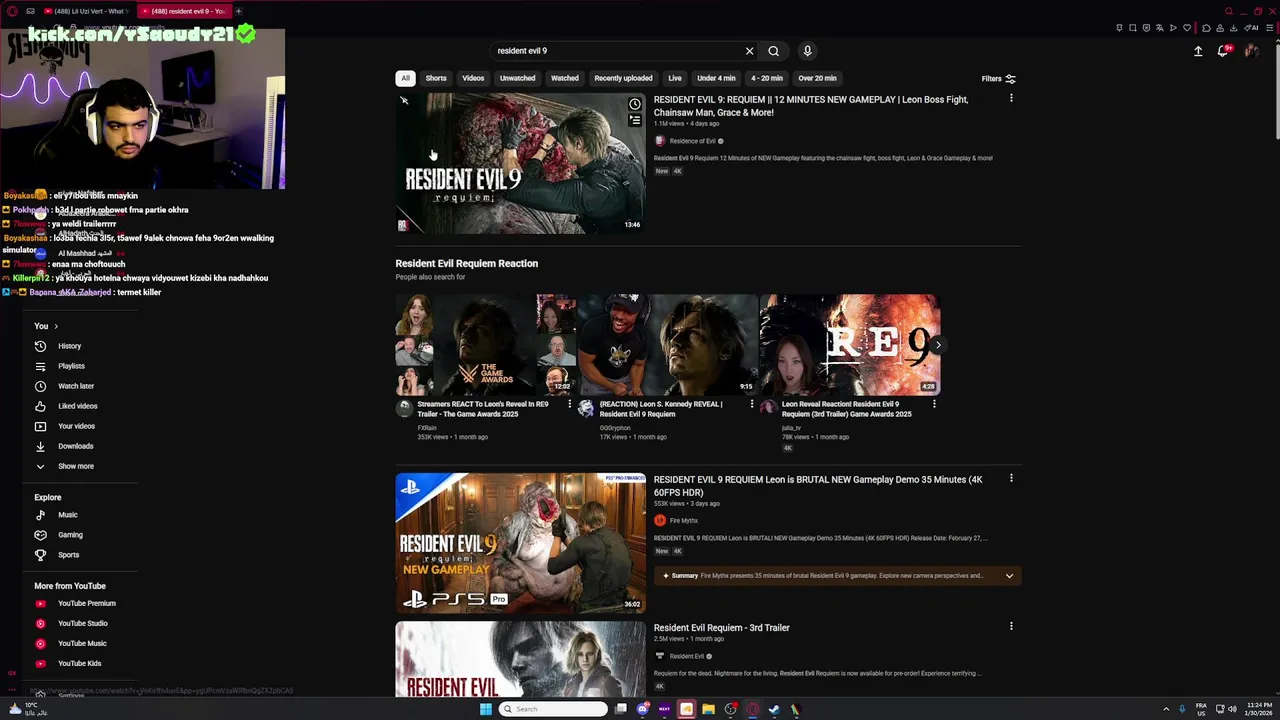Open Watch later in the sidebar
The image size is (1280, 720).
point(76,386)
